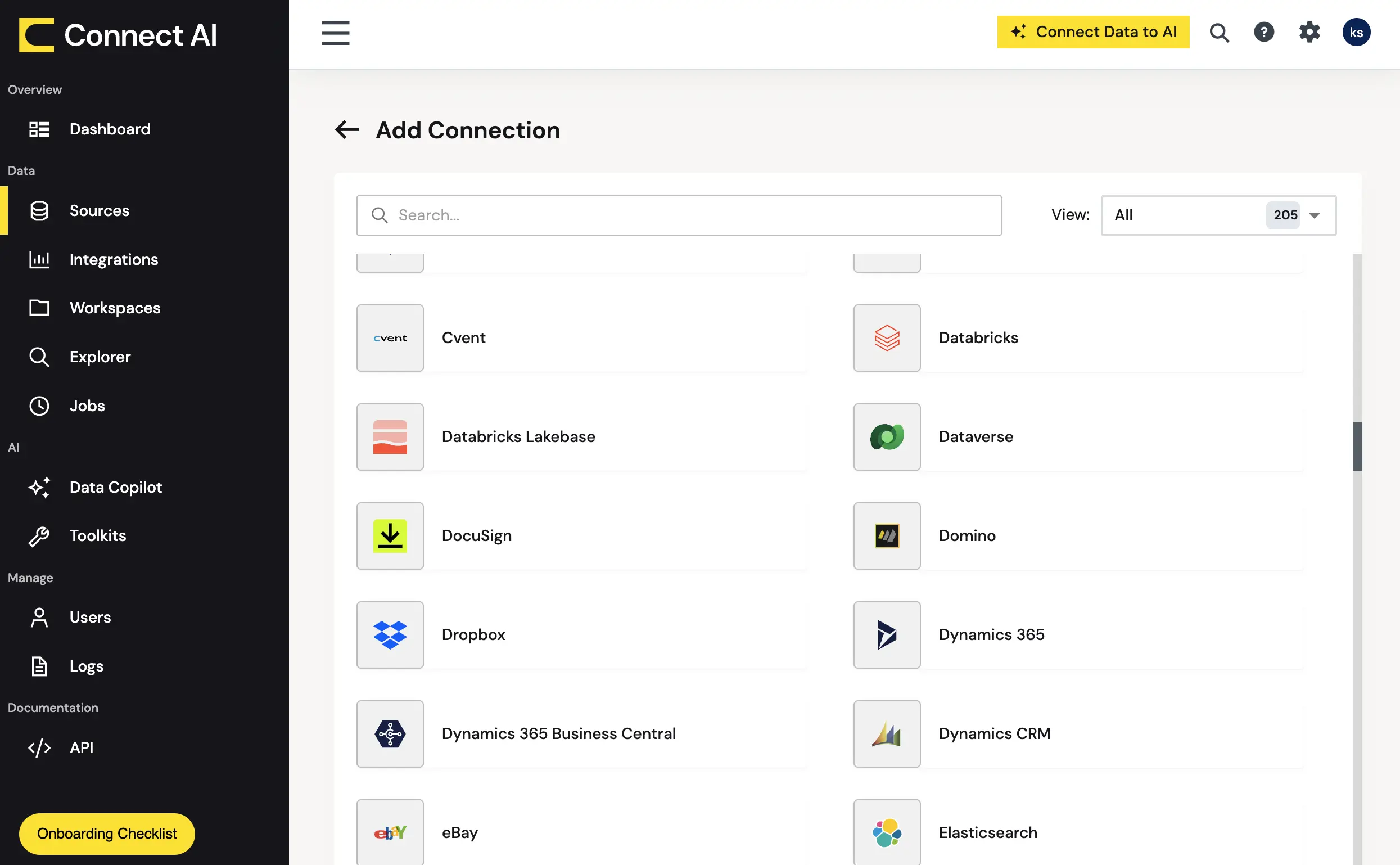Select the DocuSign connector icon
The image size is (1400, 865).
390,536
